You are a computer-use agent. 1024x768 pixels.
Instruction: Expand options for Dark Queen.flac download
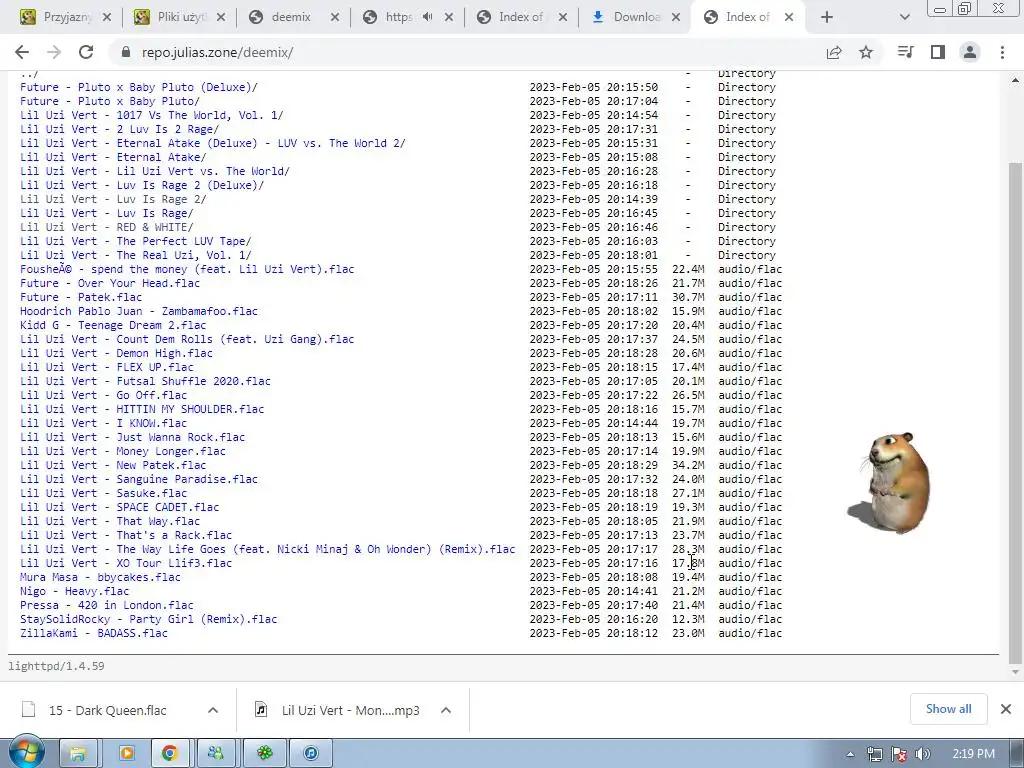click(x=213, y=710)
